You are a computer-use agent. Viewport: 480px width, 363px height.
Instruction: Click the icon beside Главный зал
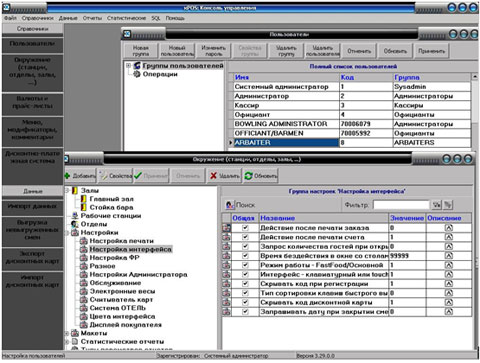(x=84, y=199)
